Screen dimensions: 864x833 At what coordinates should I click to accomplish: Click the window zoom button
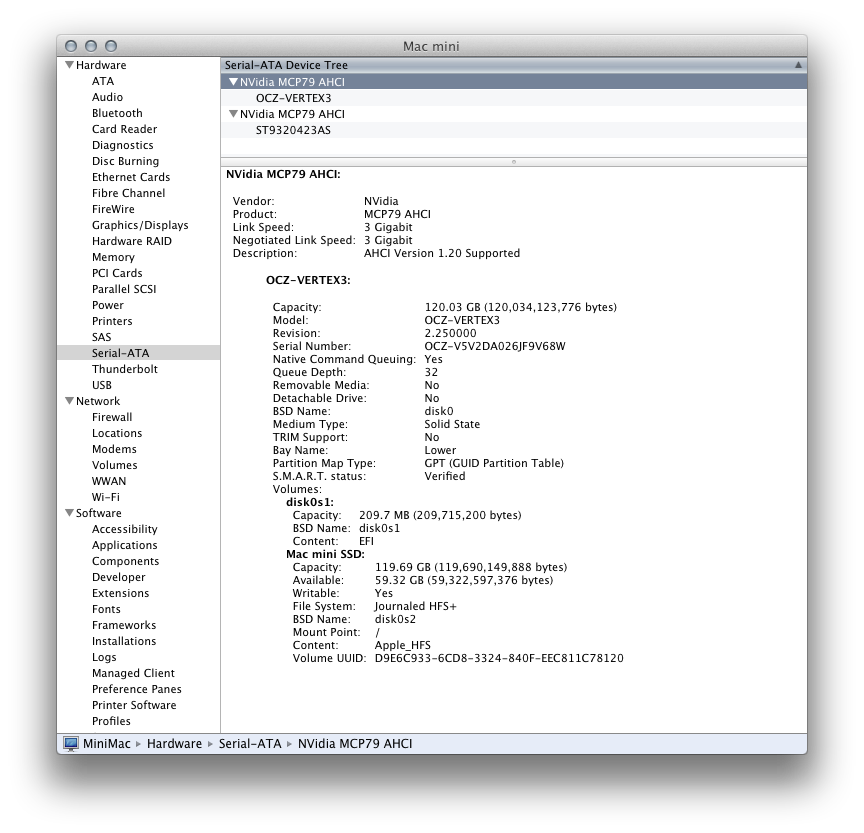(x=111, y=46)
